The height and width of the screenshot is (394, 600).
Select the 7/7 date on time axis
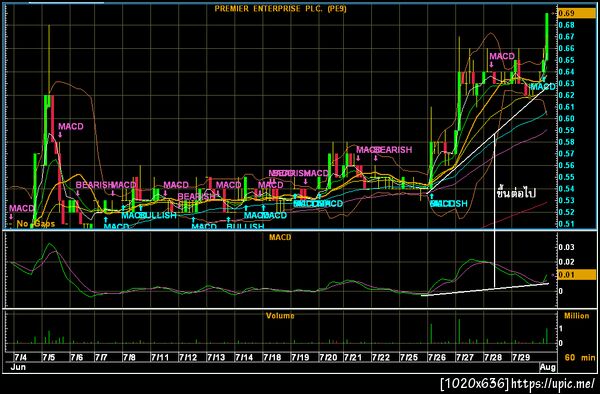point(101,358)
